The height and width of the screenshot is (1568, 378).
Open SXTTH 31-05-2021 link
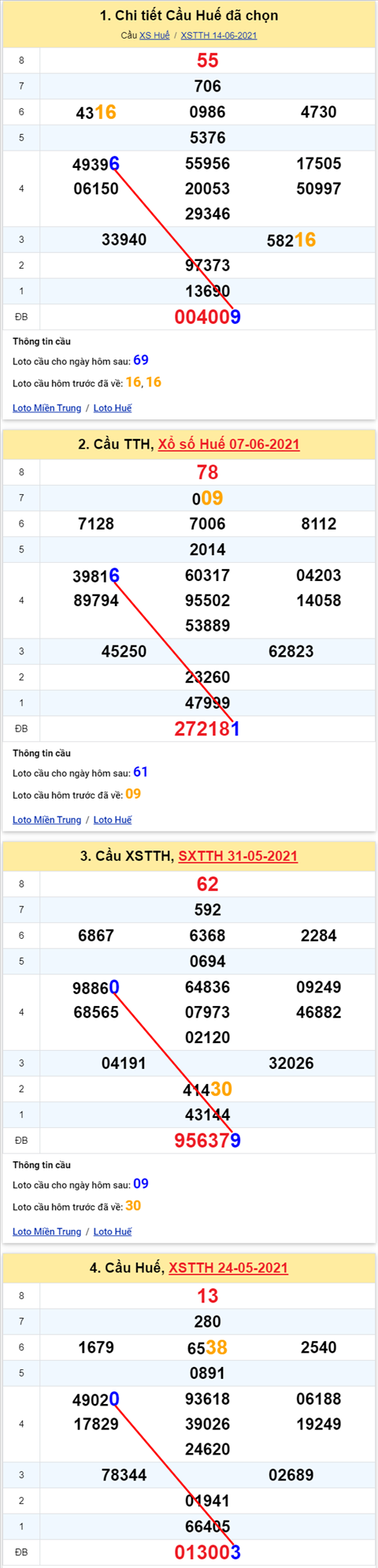[238, 855]
